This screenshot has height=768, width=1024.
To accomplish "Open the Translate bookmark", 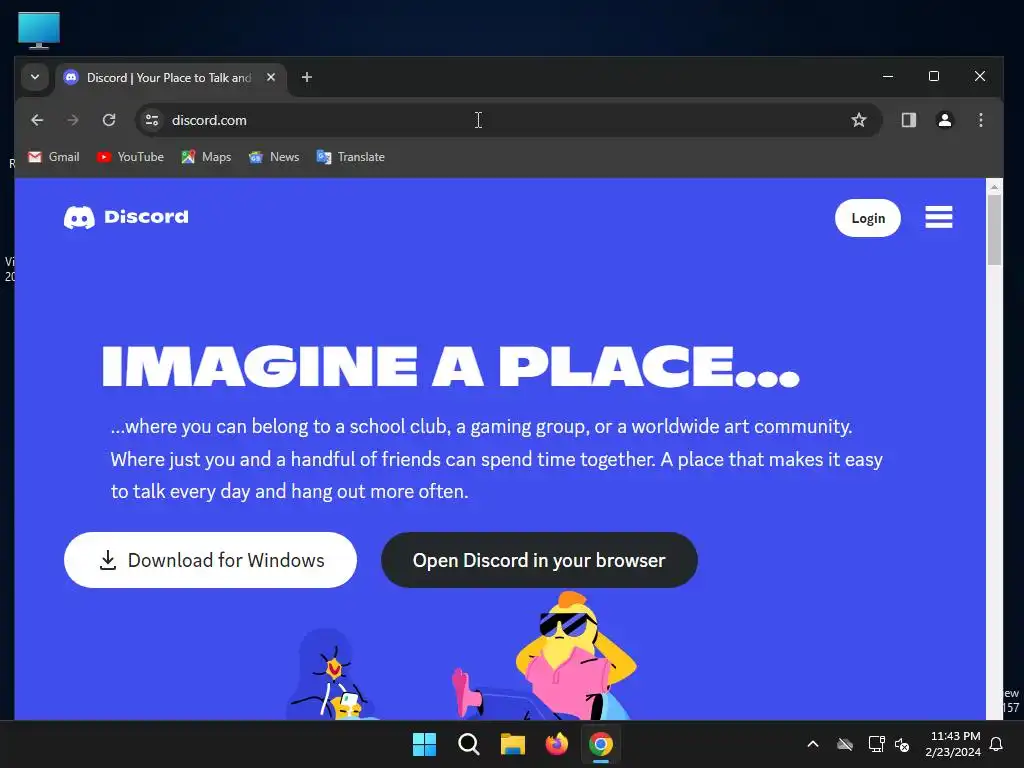I will pos(351,157).
